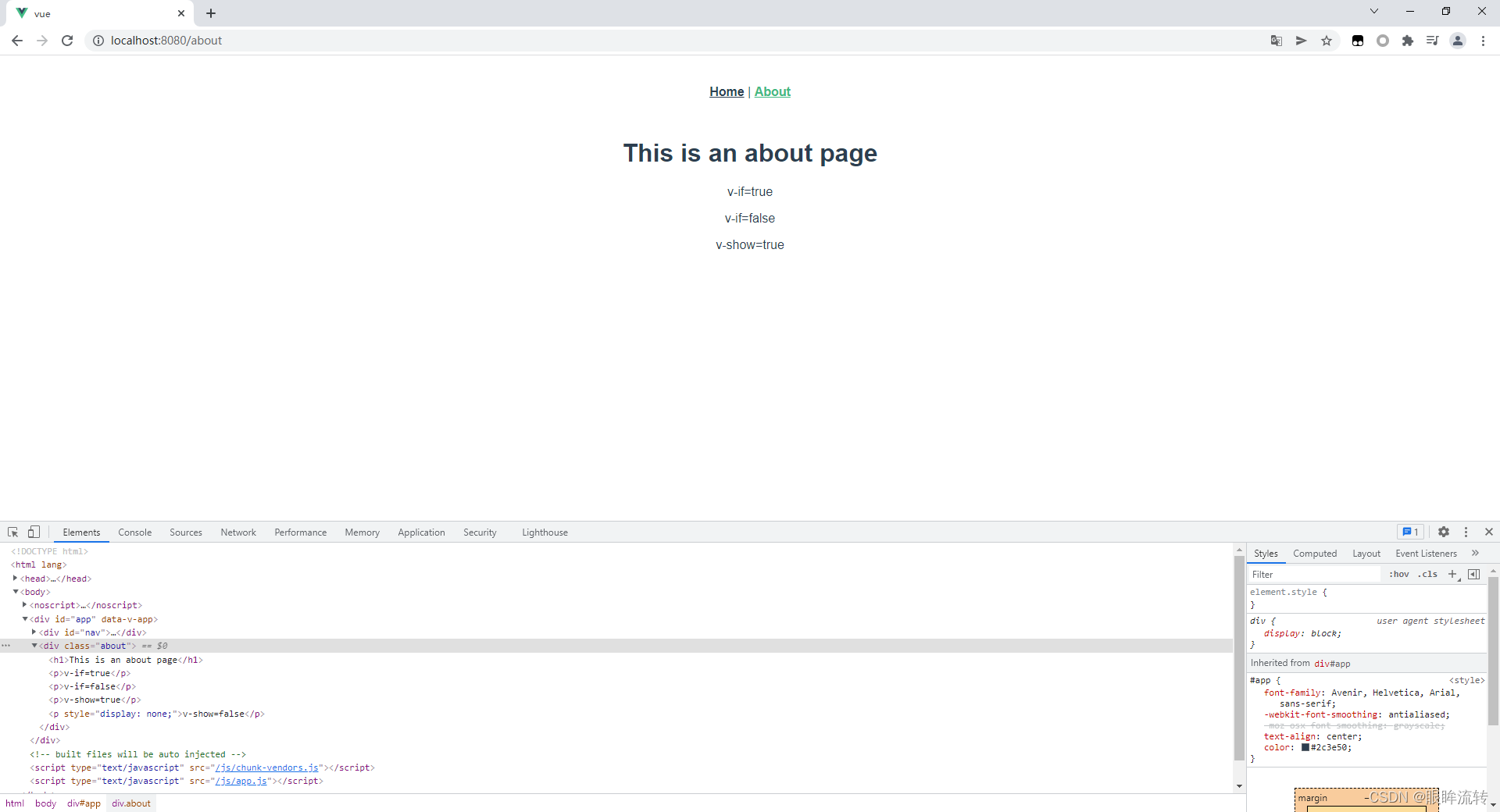Reload the current page
Screen dimensions: 1500x812
(67, 41)
